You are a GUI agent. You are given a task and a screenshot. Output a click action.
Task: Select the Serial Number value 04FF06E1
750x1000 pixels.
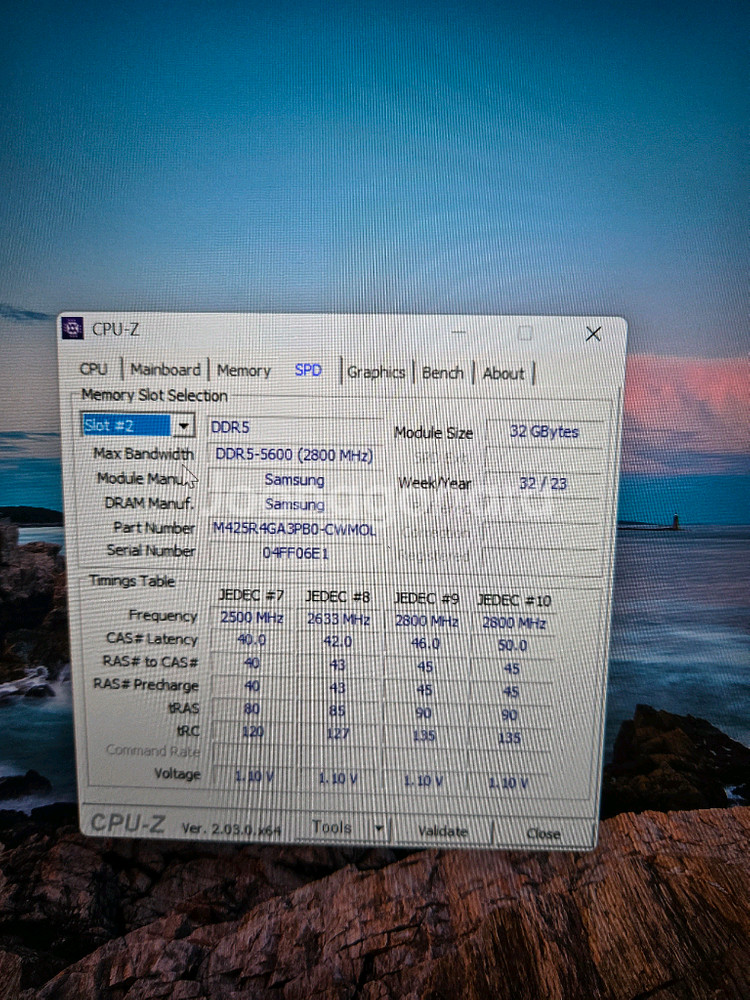[x=294, y=552]
